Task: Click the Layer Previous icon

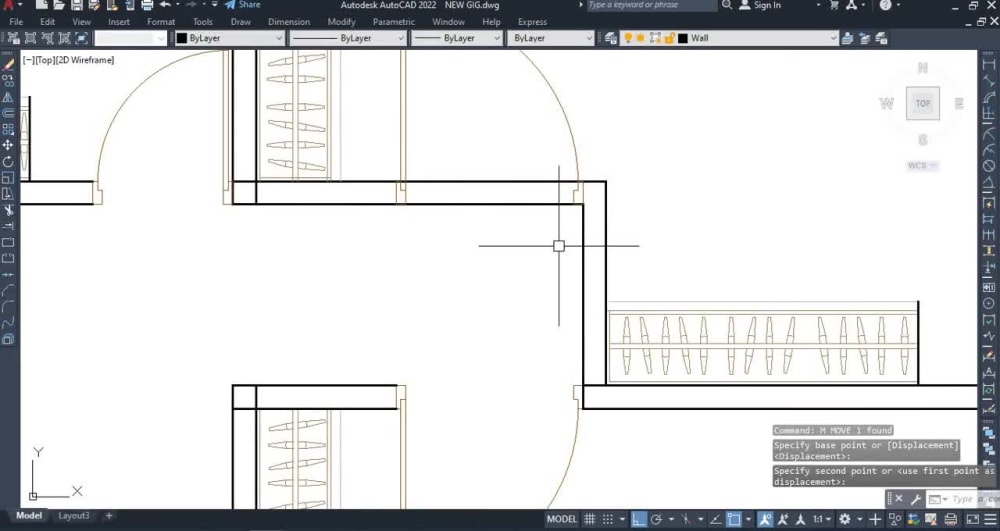Action: (864, 38)
